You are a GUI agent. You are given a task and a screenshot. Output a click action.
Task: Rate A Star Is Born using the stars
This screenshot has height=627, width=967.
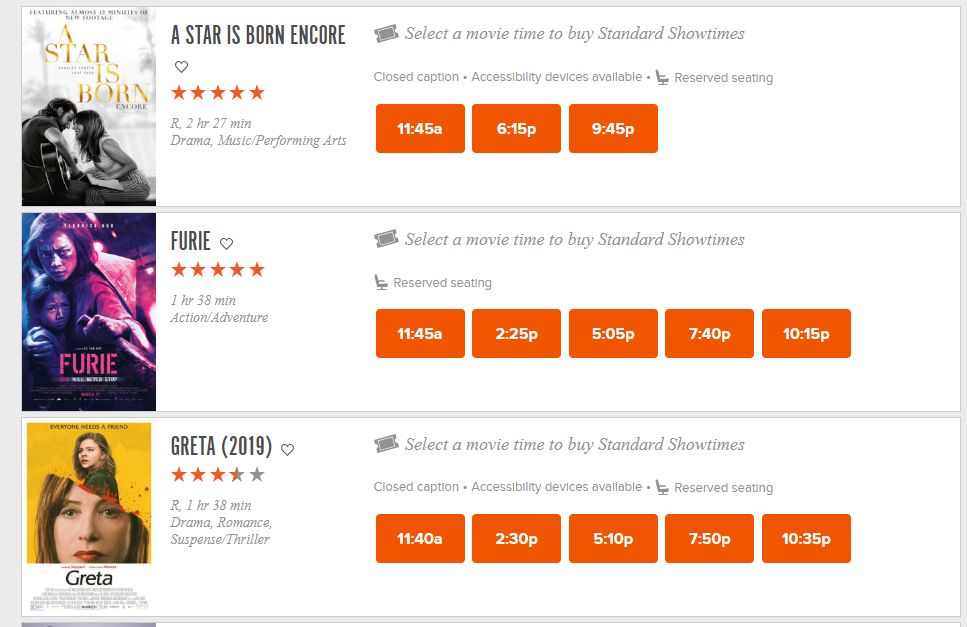tap(218, 93)
